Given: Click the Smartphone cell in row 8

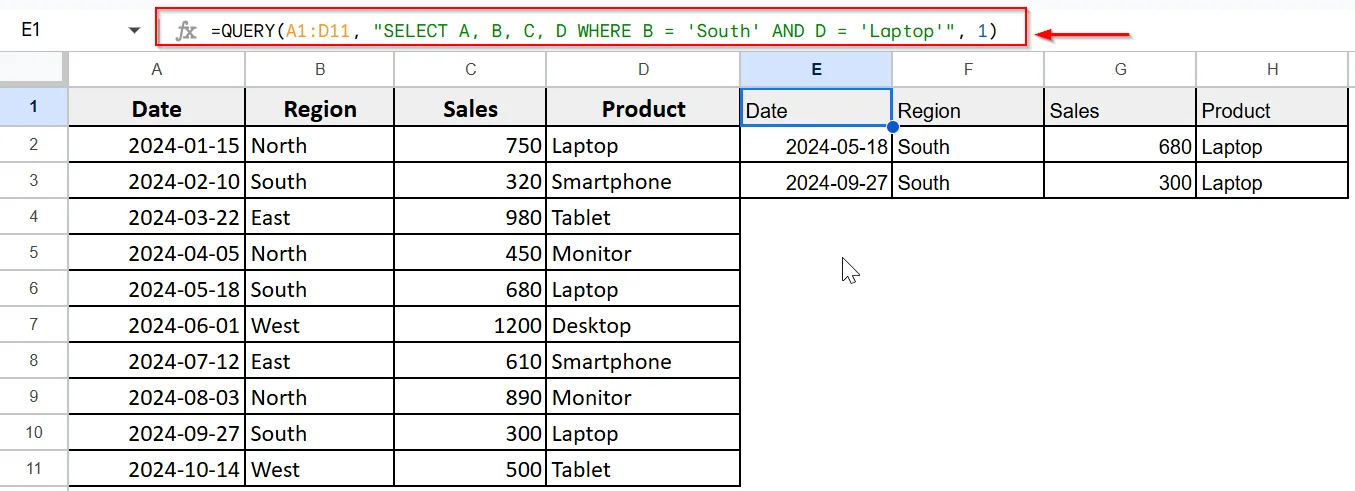Looking at the screenshot, I should tap(643, 361).
